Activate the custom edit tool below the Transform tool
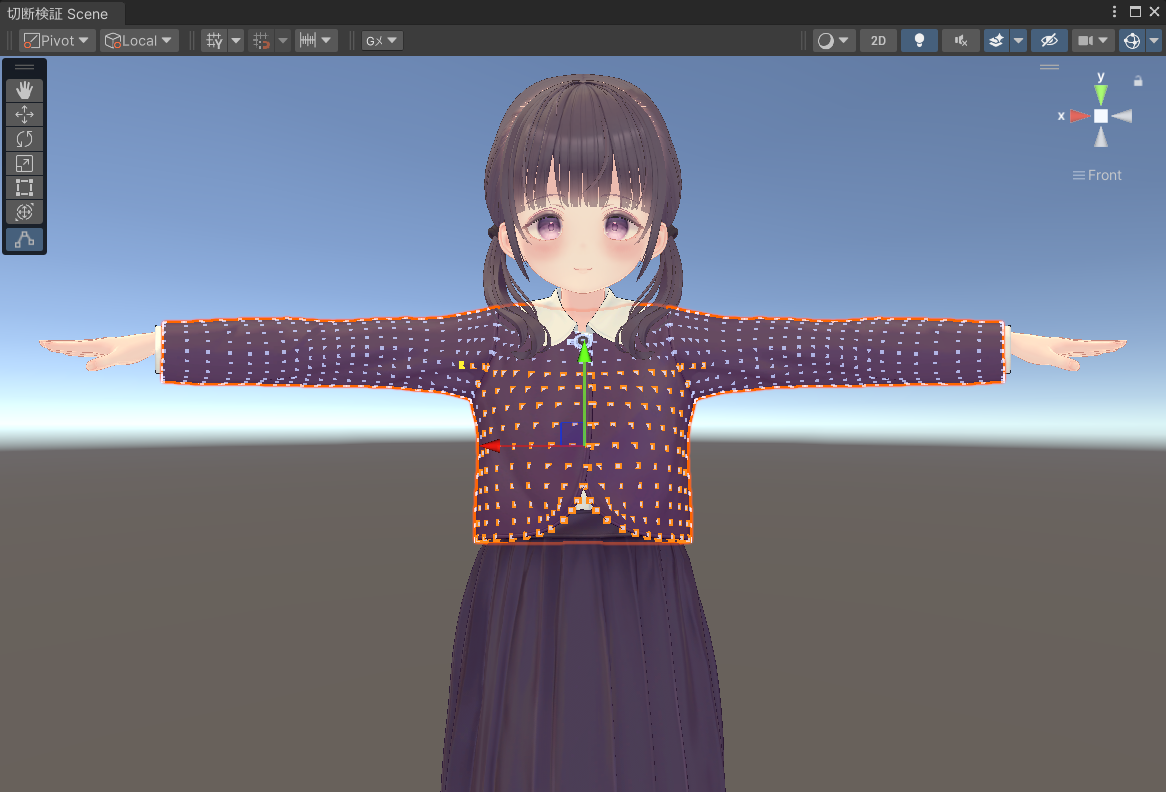This screenshot has height=792, width=1166. (25, 239)
